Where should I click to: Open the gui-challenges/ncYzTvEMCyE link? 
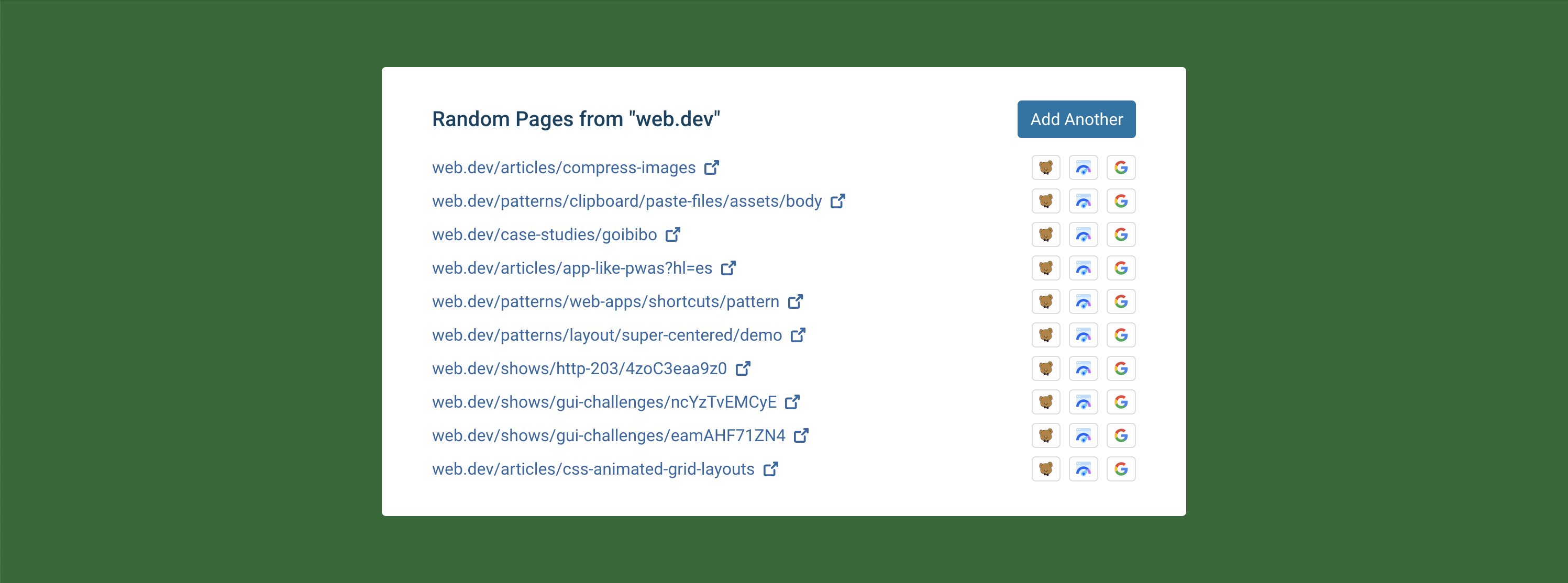[x=616, y=401]
